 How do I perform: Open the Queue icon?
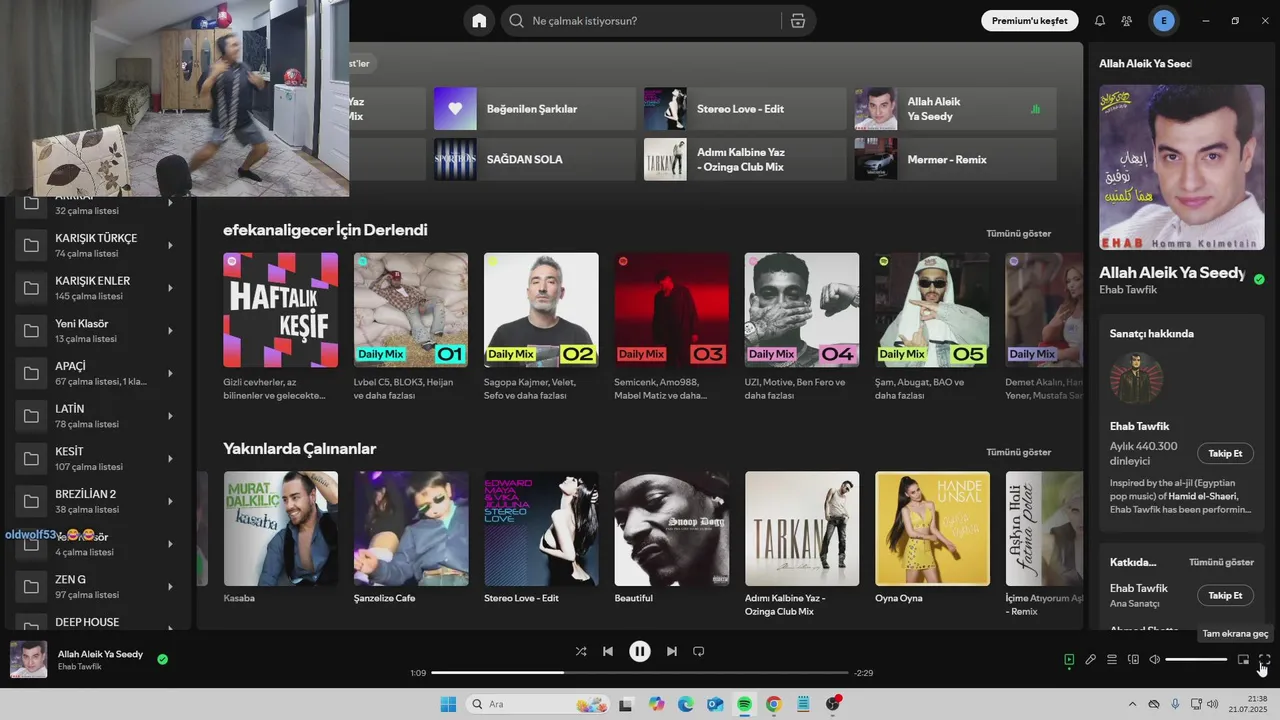point(1112,660)
